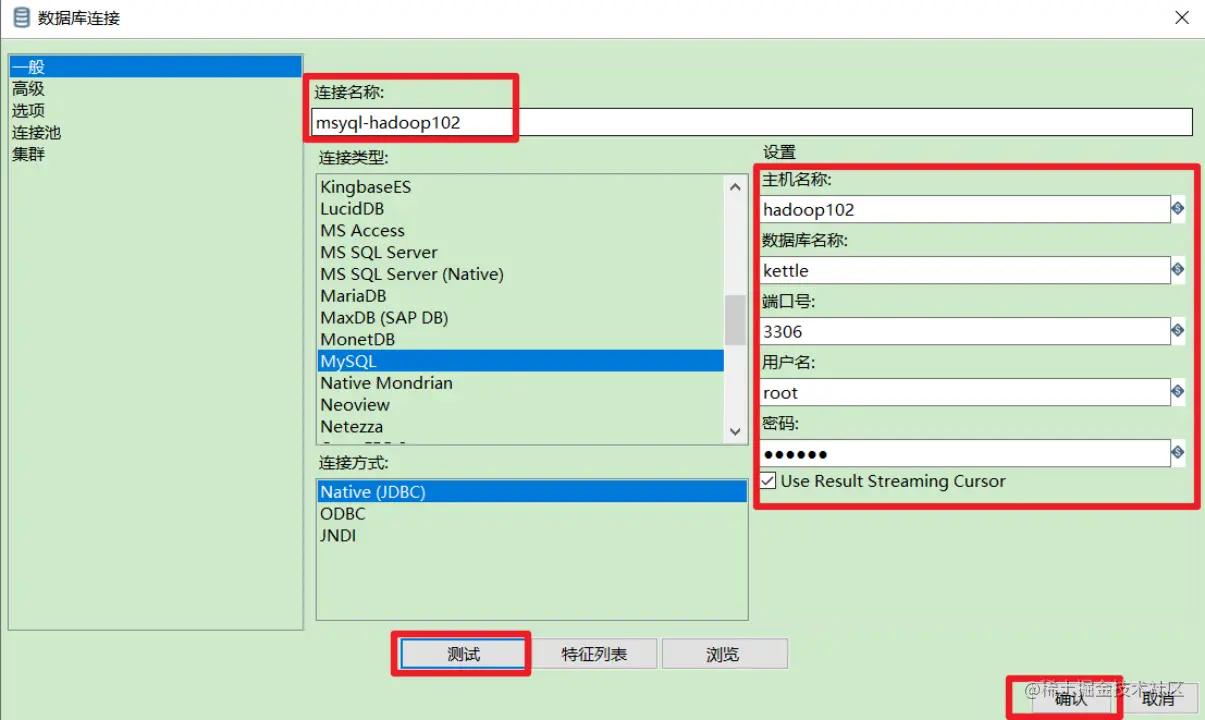Click scroll up arrow in connection type list
This screenshot has height=720, width=1205.
tap(736, 187)
